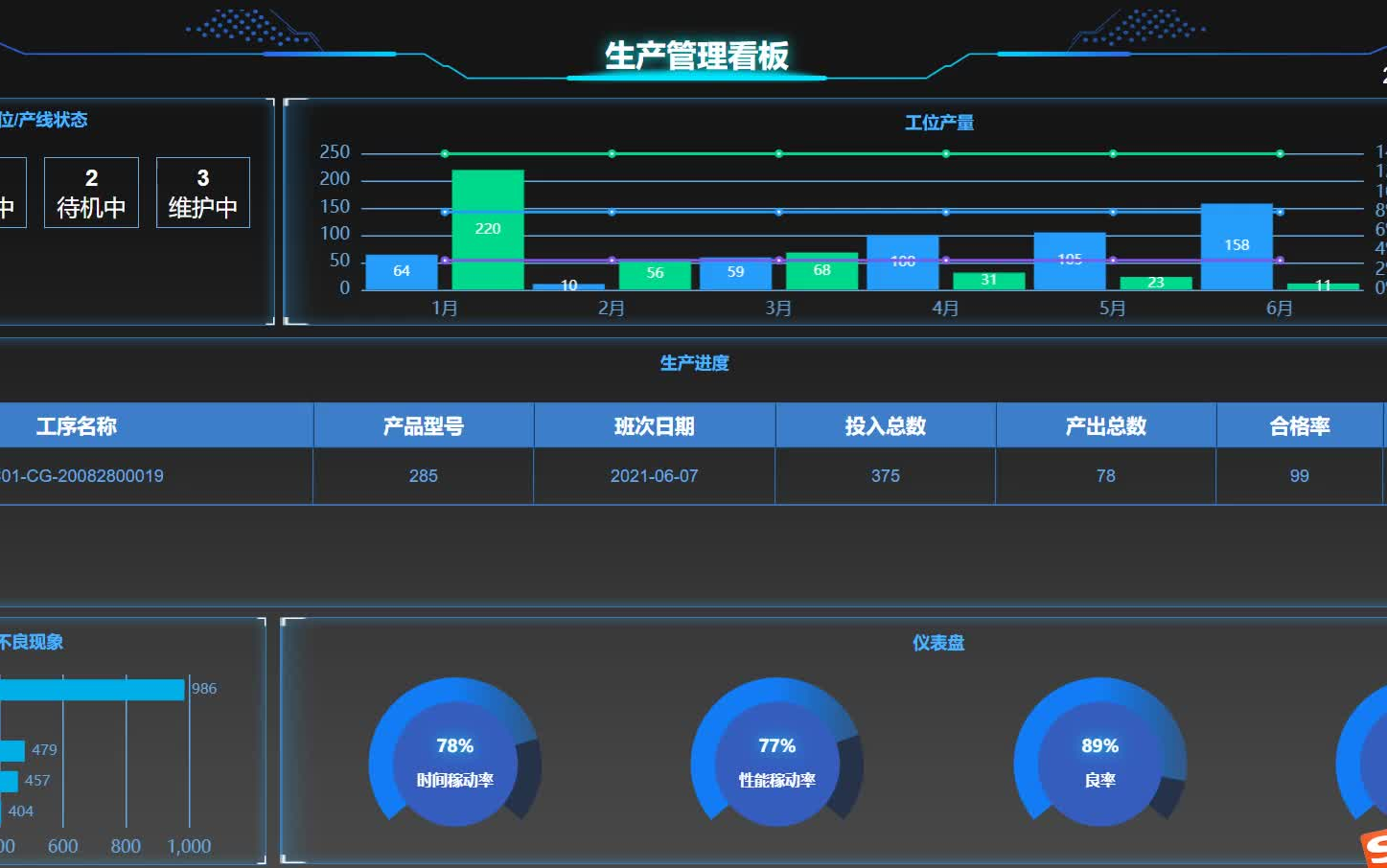Click the blue 158 bar for 6月
The height and width of the screenshot is (868, 1387).
[x=1237, y=246]
